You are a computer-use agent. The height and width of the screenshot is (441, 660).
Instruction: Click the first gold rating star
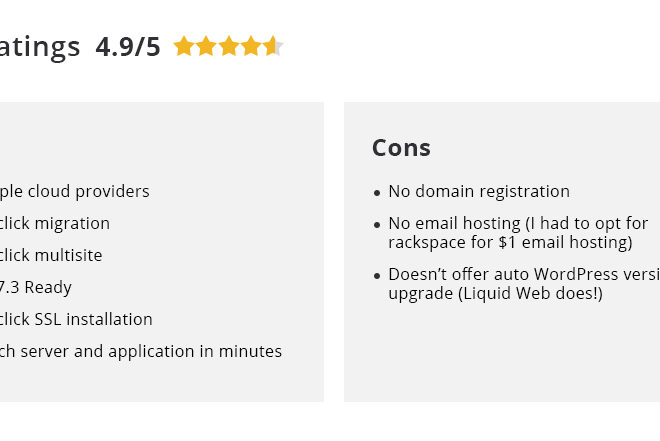pyautogui.click(x=184, y=46)
